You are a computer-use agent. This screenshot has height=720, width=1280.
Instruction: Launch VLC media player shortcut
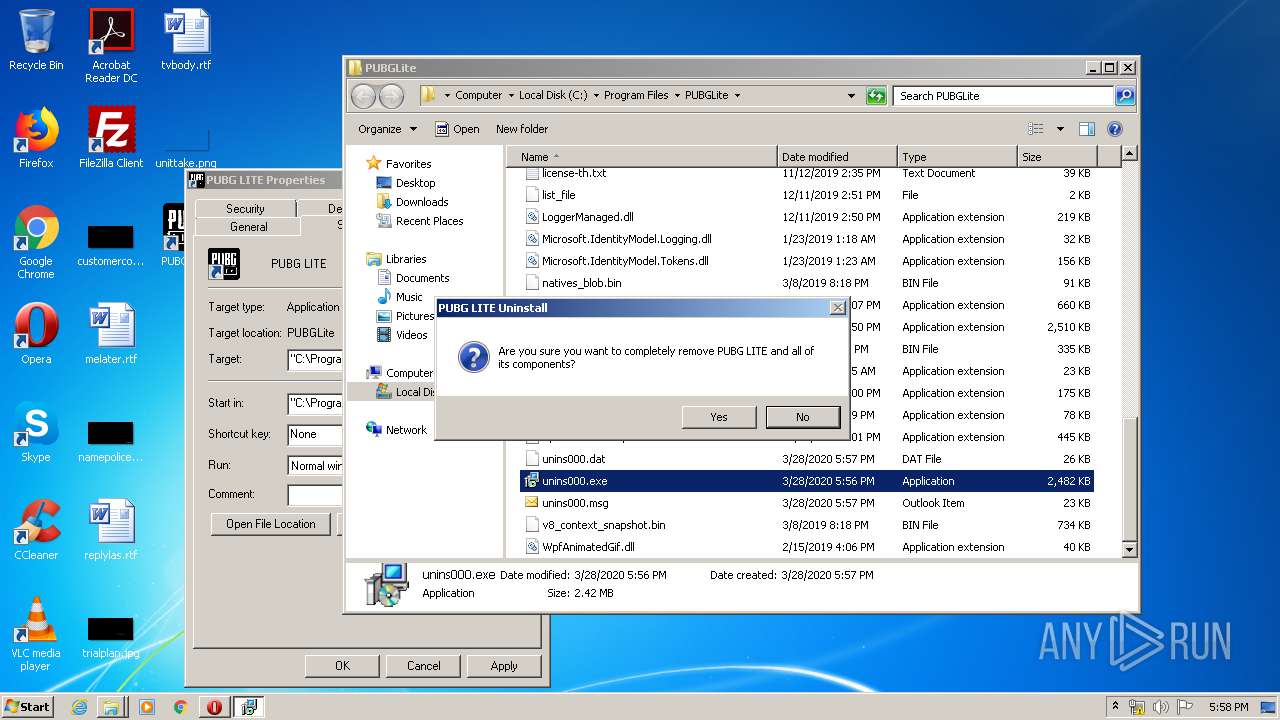[36, 634]
